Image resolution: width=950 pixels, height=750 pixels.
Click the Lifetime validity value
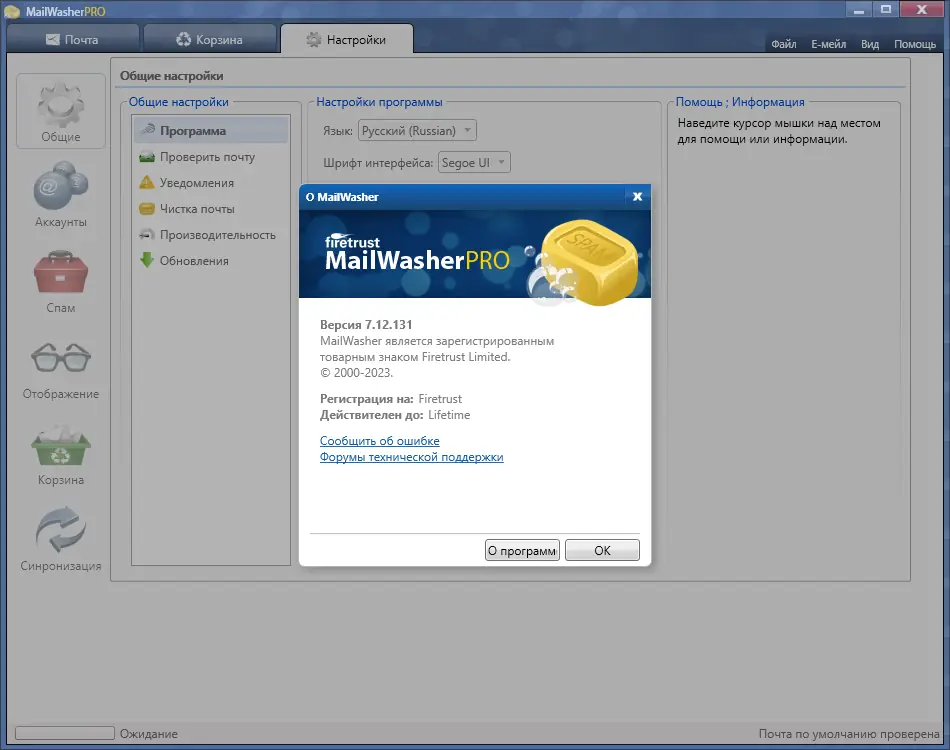[x=449, y=415]
